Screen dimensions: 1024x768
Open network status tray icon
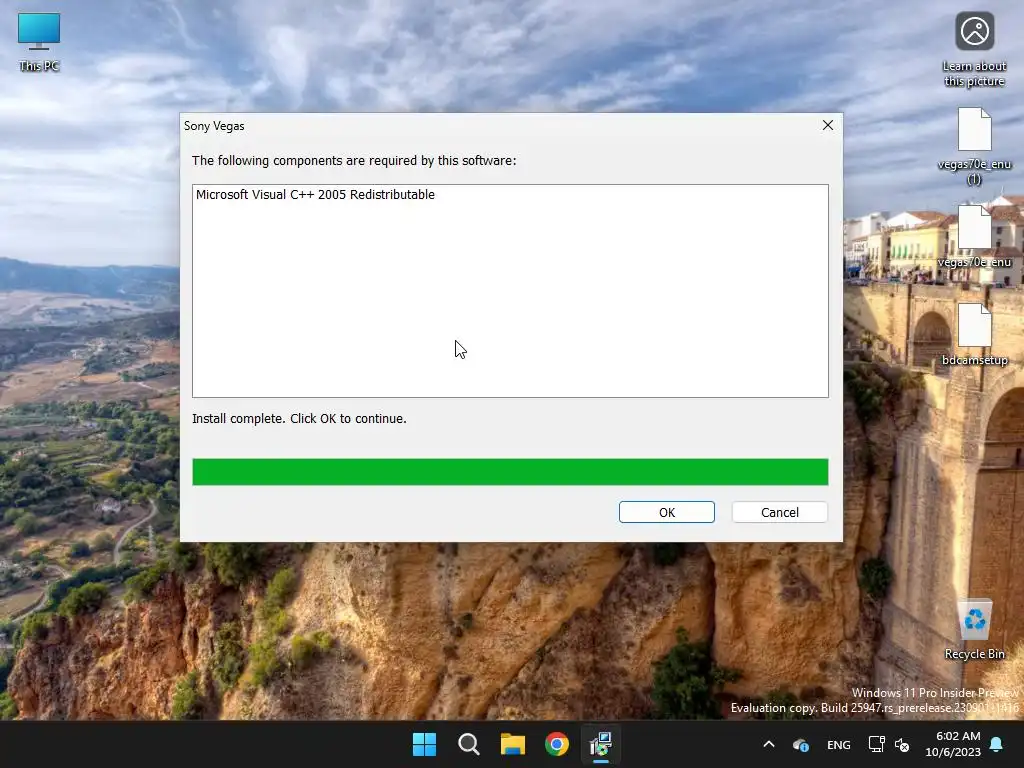pos(876,744)
